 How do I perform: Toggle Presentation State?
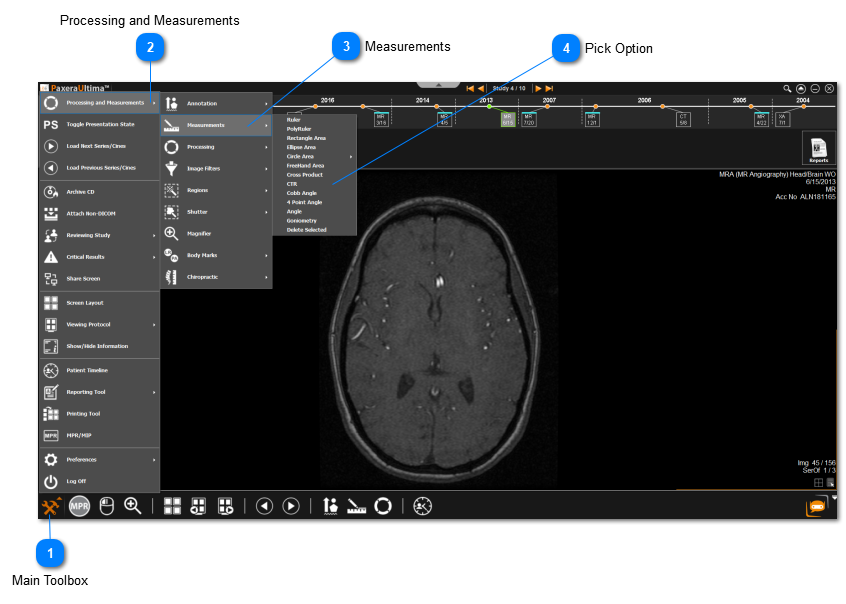(99, 124)
